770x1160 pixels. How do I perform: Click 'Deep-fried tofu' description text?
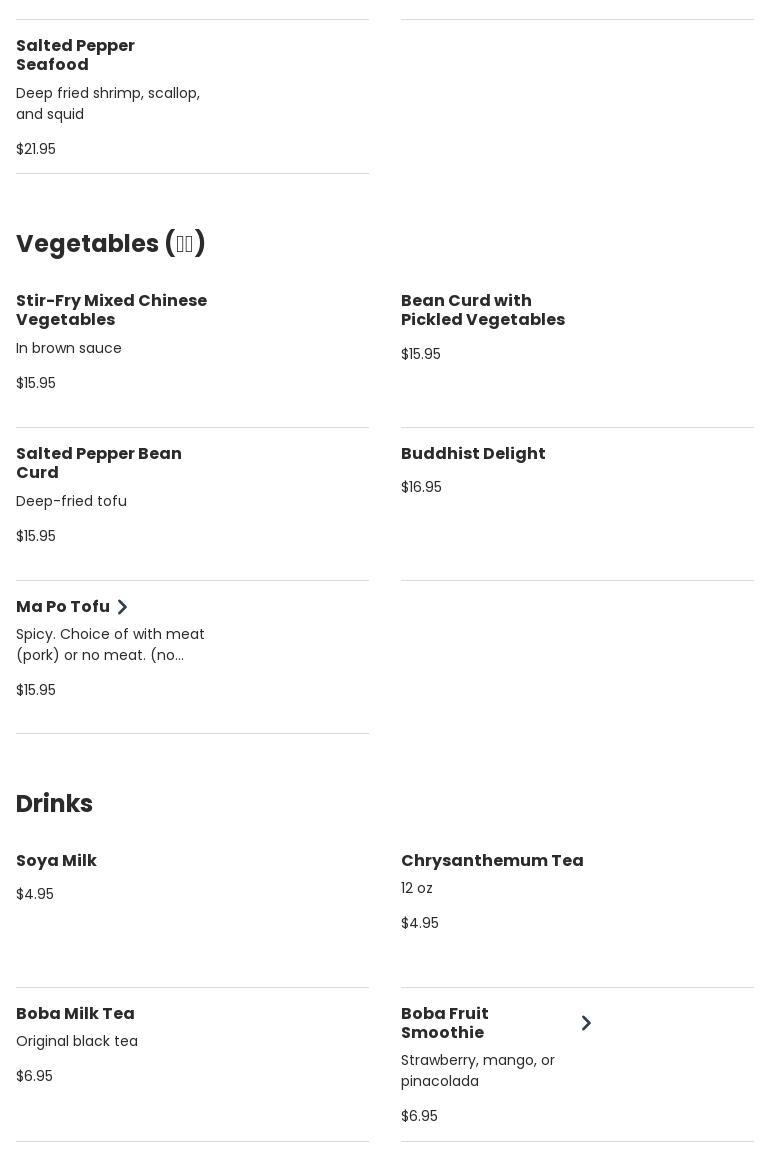pos(71,501)
